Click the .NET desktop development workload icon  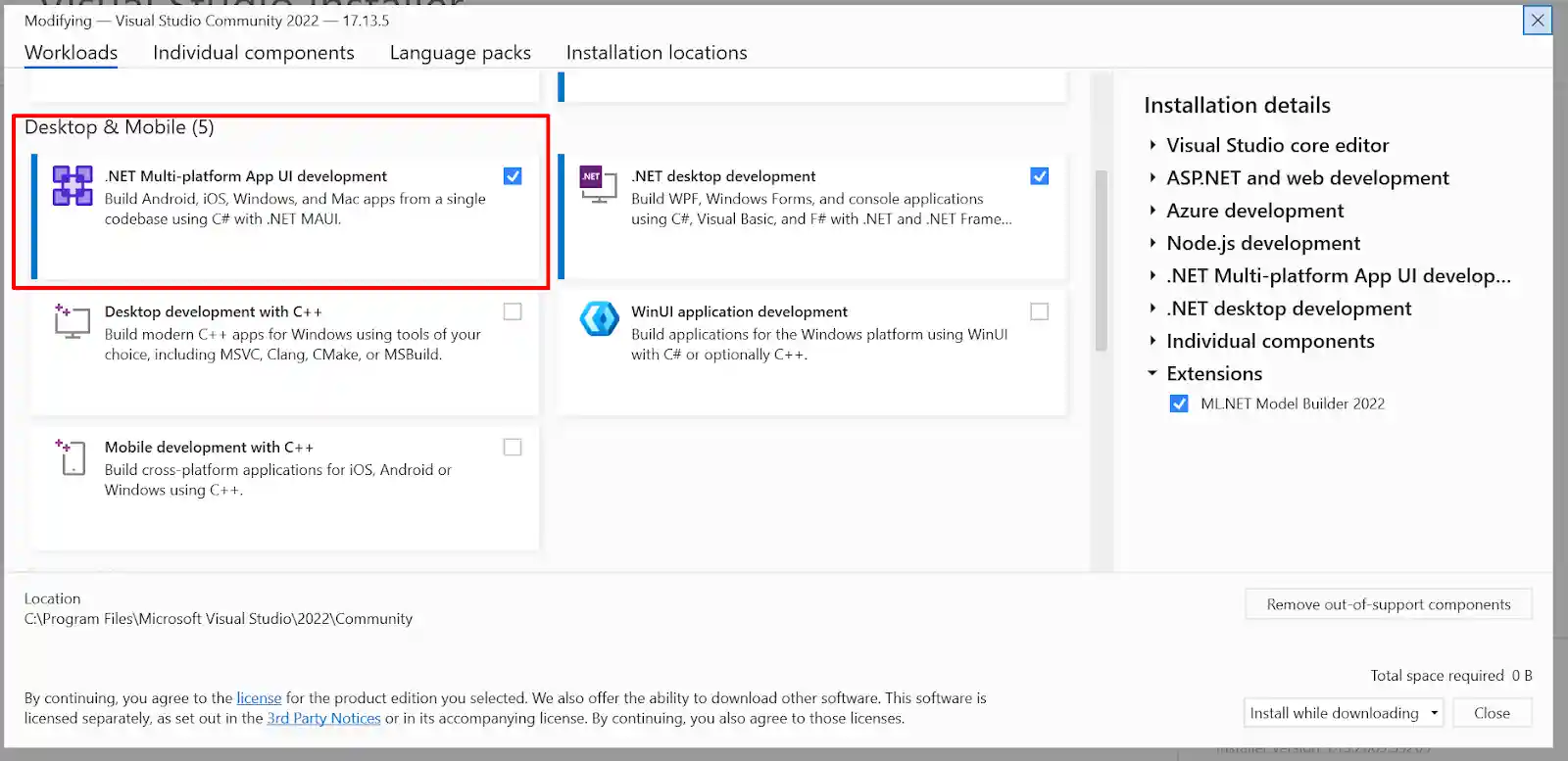598,184
